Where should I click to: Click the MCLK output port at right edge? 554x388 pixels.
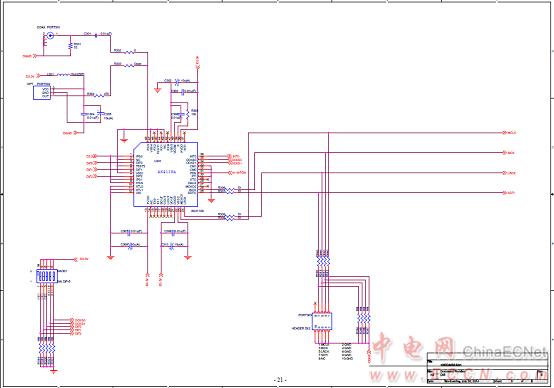click(x=509, y=133)
